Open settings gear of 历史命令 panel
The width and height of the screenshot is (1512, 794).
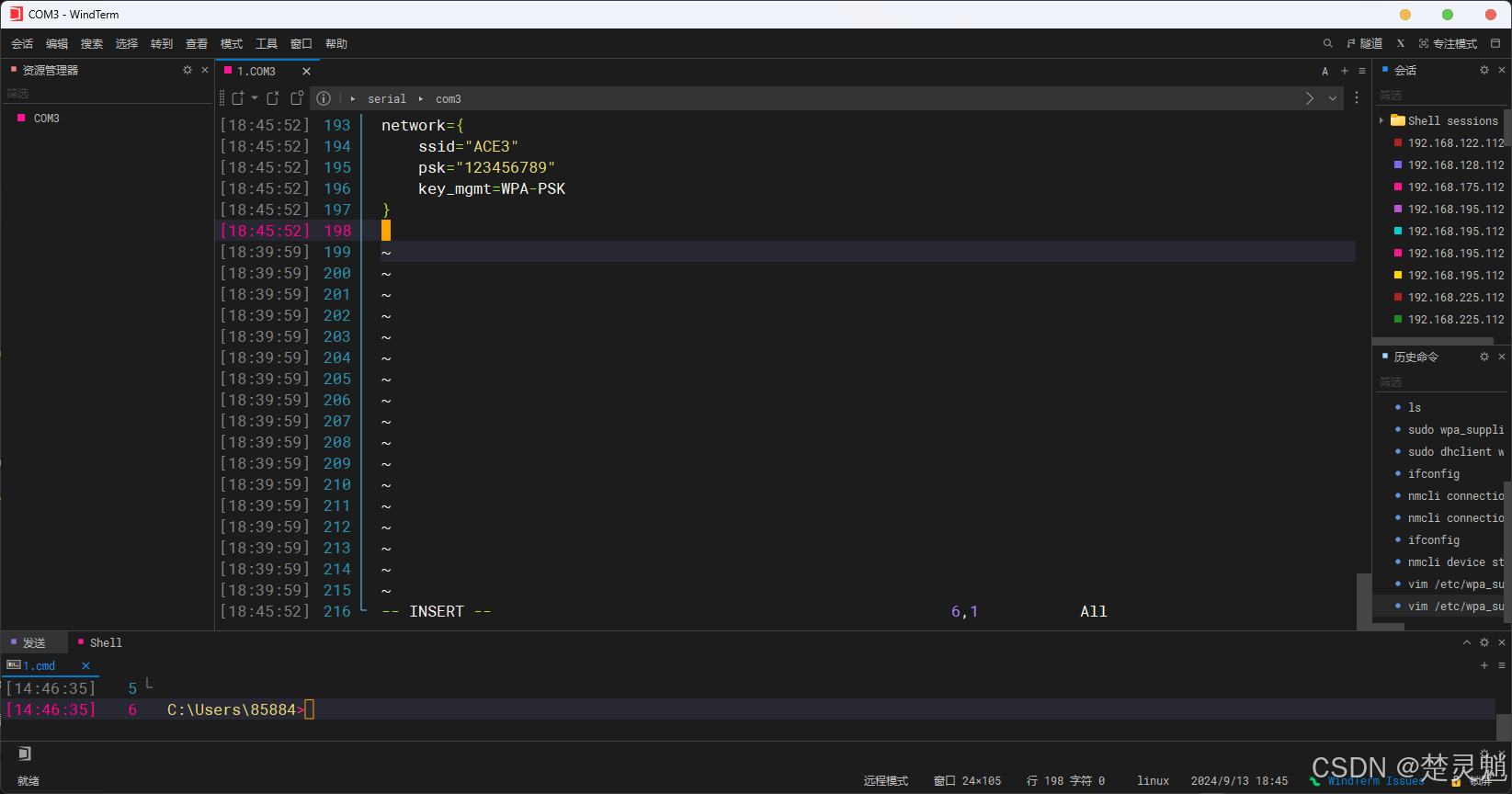(x=1484, y=357)
